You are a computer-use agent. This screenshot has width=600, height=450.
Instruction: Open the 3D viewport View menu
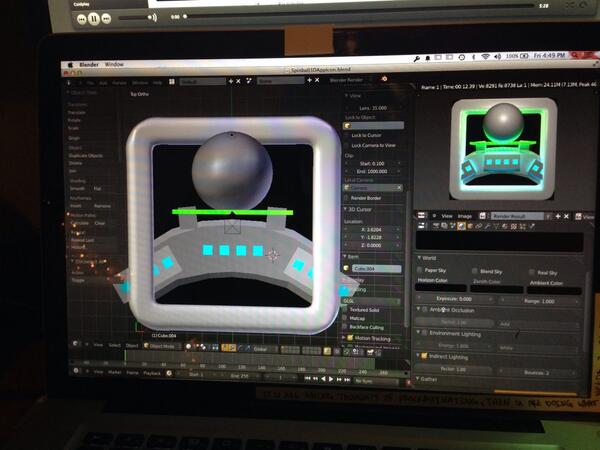click(98, 345)
